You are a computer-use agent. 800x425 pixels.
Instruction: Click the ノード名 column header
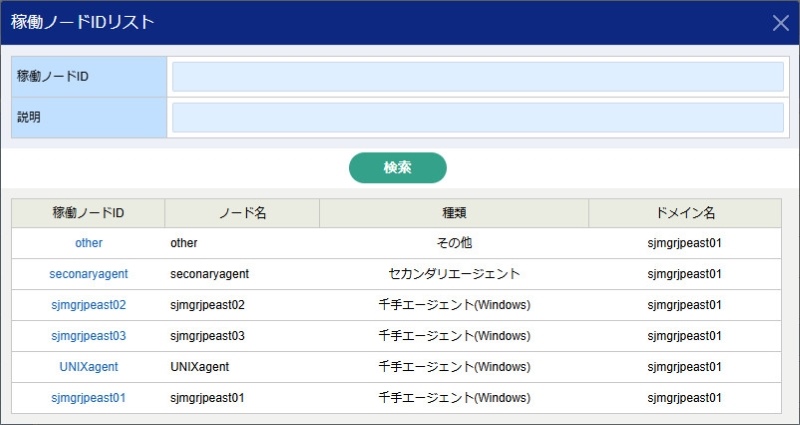click(x=242, y=213)
